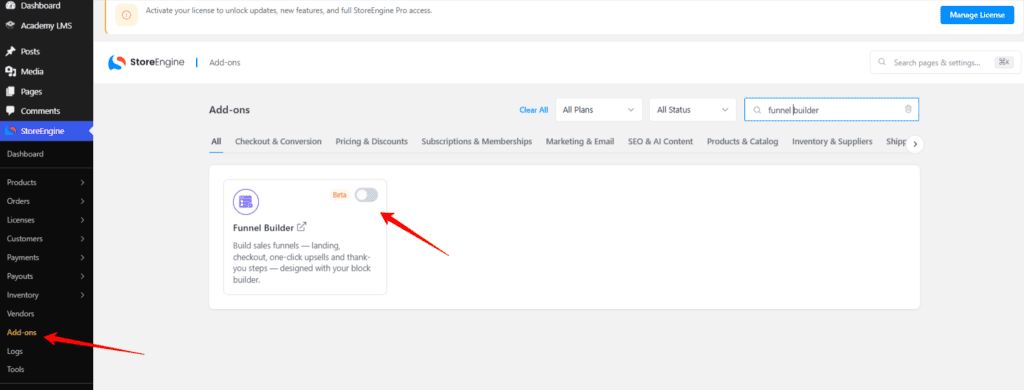Switch to Inventory & Suppliers tab
This screenshot has width=1024, height=390.
(832, 141)
